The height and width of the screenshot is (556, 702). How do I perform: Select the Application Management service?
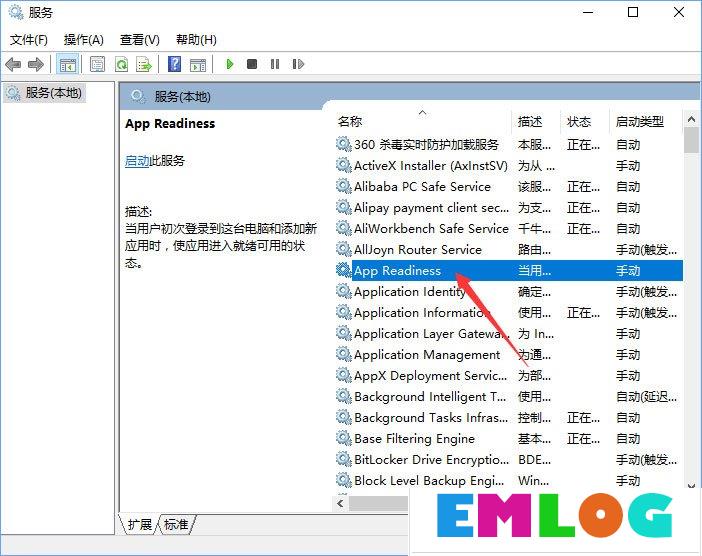tap(509, 355)
